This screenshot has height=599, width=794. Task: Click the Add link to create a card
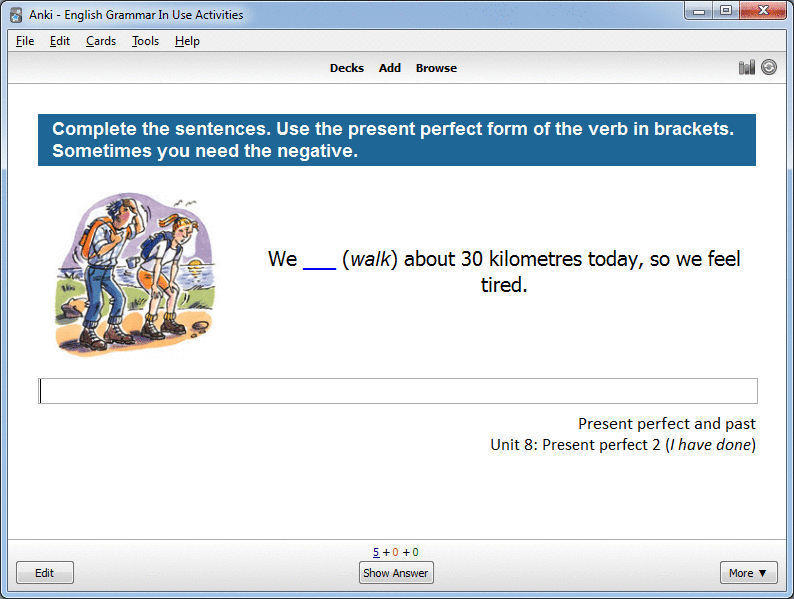[390, 68]
